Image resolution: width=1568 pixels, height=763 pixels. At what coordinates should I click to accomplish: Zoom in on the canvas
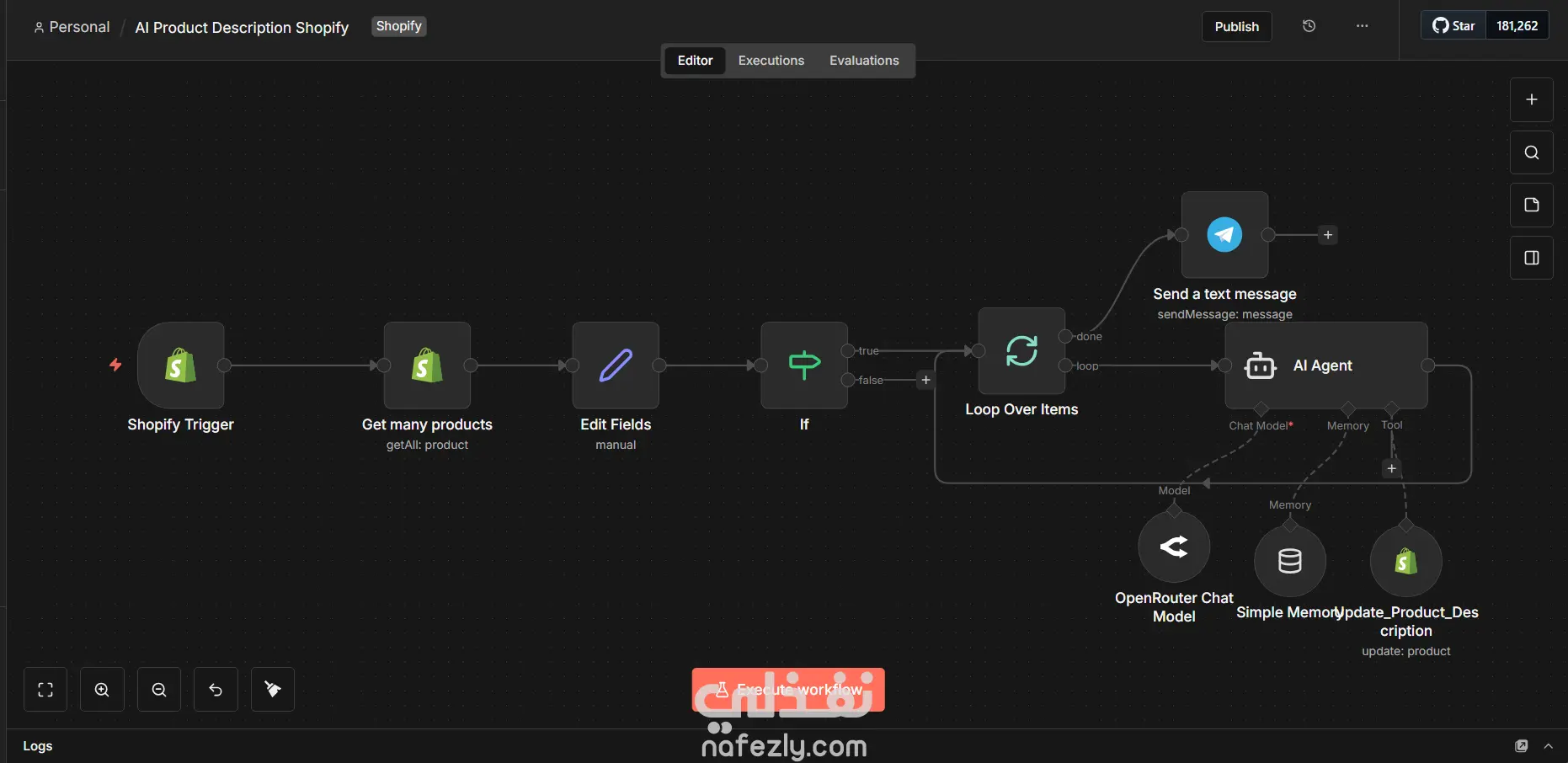pyautogui.click(x=102, y=690)
